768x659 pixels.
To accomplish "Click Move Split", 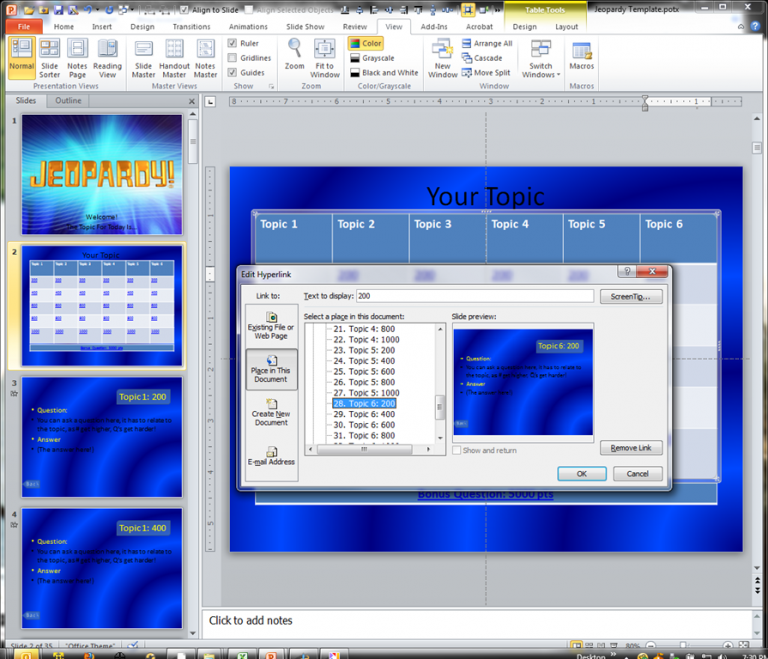I will pyautogui.click(x=486, y=73).
